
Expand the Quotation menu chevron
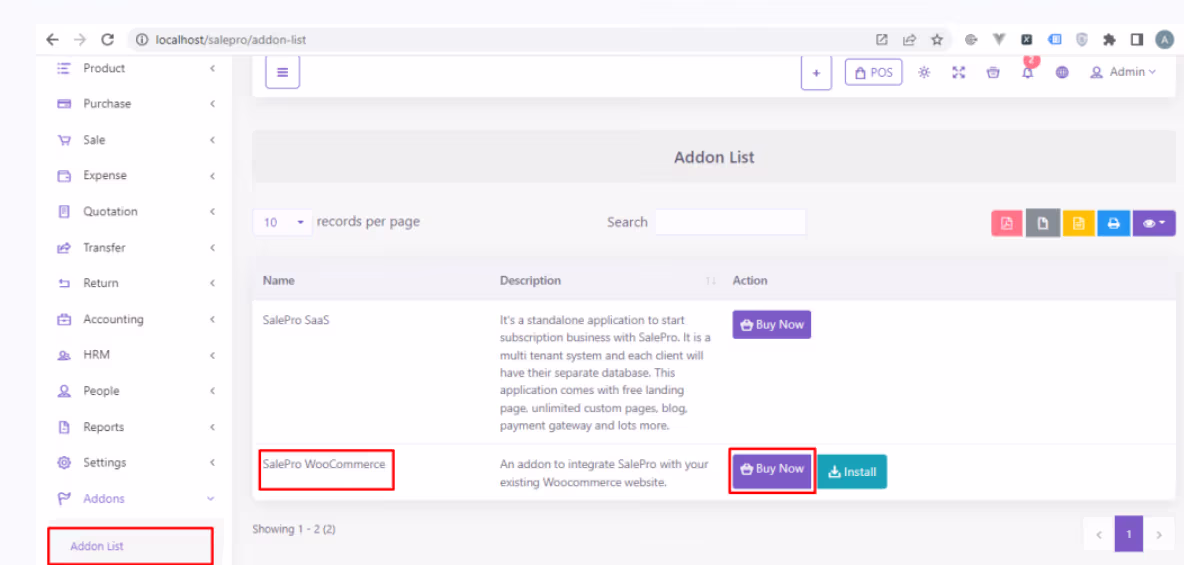pyautogui.click(x=212, y=211)
